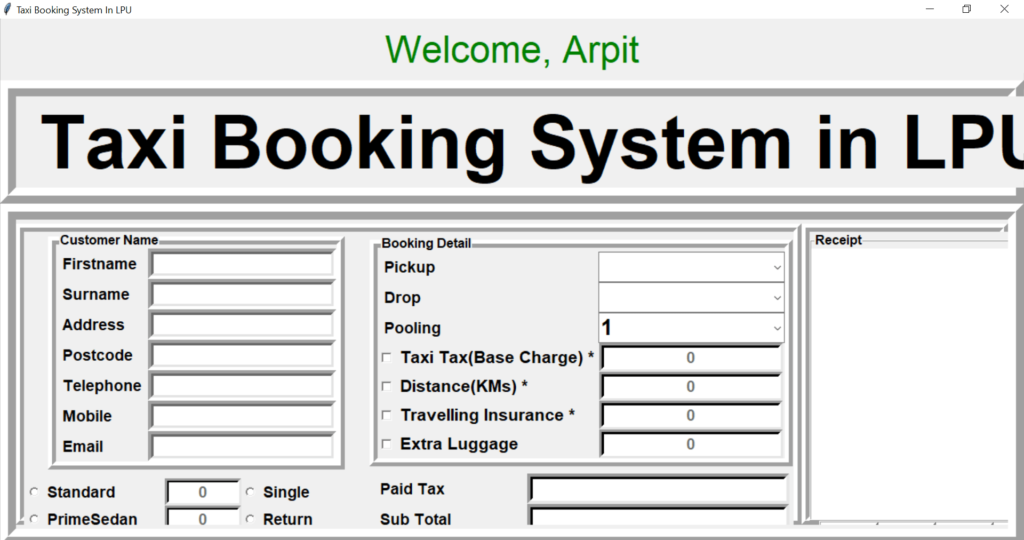This screenshot has height=540, width=1024.
Task: Click the Travelling Insurance value field
Action: 691,416
